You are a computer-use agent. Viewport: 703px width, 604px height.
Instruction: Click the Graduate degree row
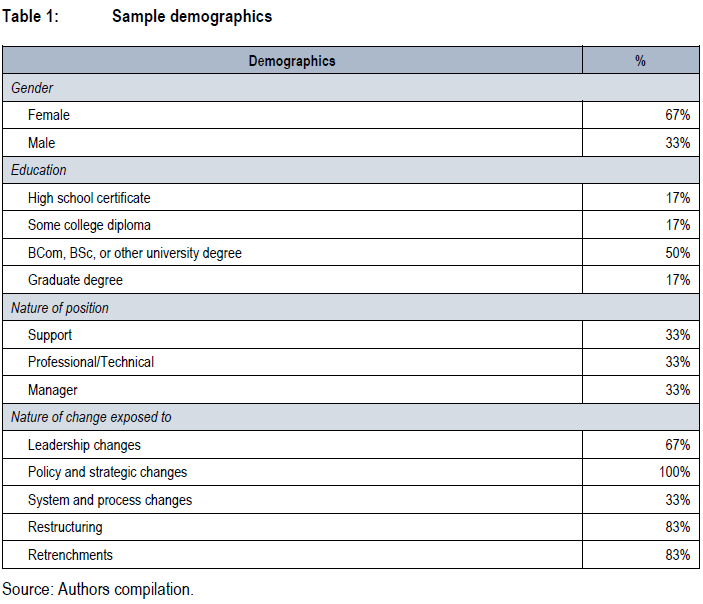click(351, 280)
